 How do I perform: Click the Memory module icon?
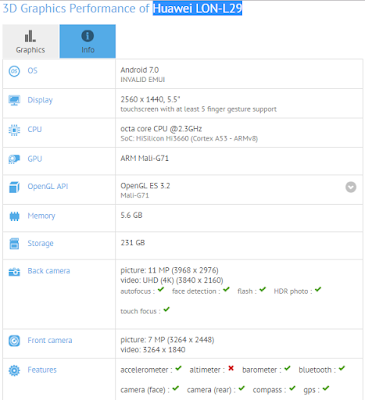14,216
